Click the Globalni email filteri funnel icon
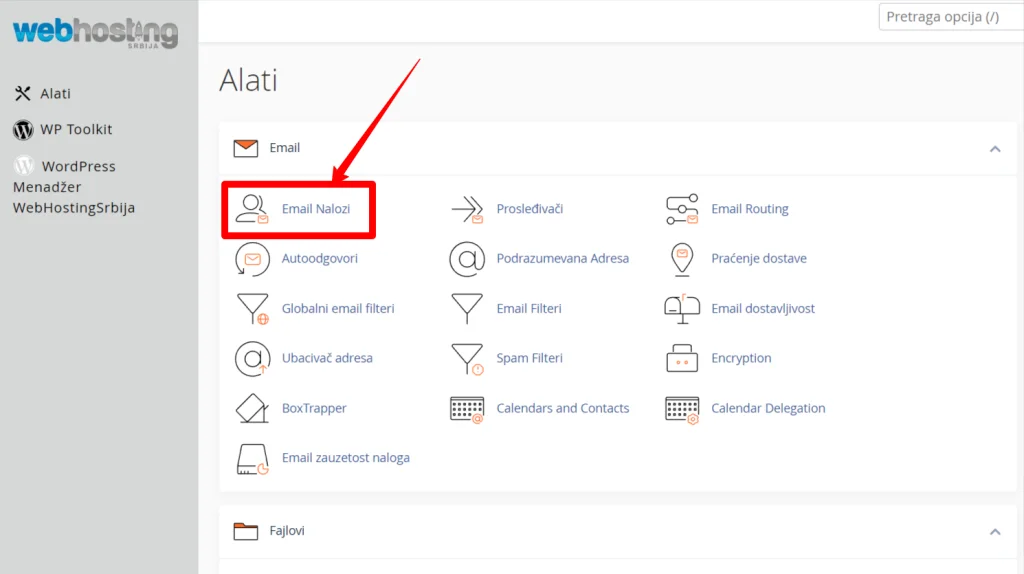This screenshot has width=1024, height=574. [x=253, y=309]
